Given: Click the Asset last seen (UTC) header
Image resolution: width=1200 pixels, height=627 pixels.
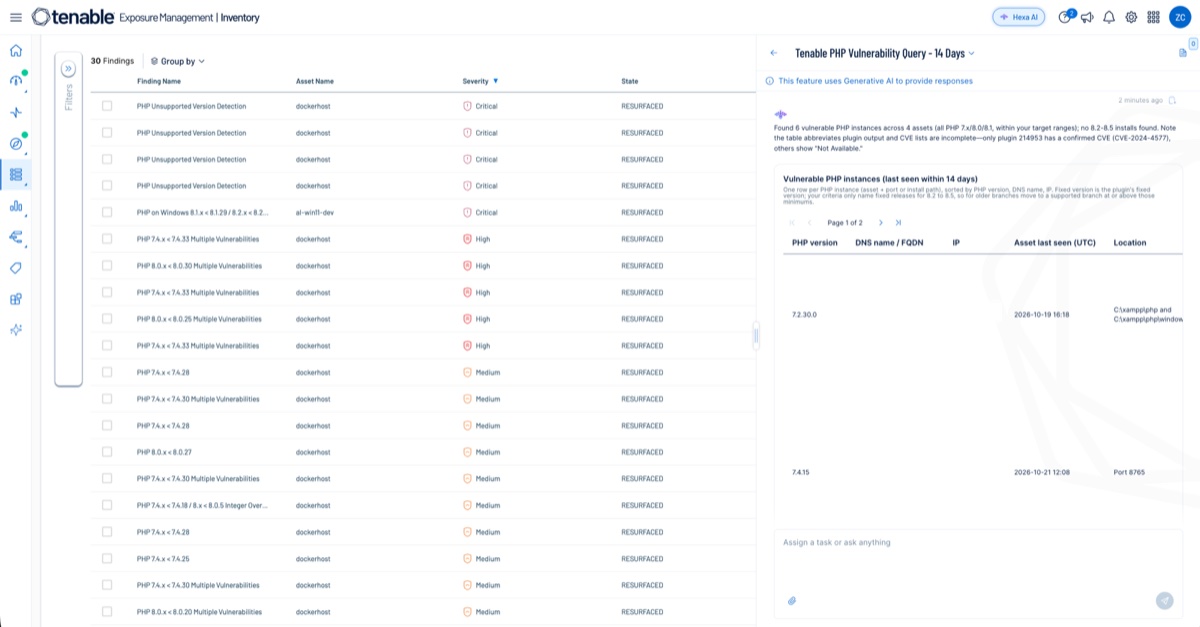Looking at the screenshot, I should point(1055,242).
